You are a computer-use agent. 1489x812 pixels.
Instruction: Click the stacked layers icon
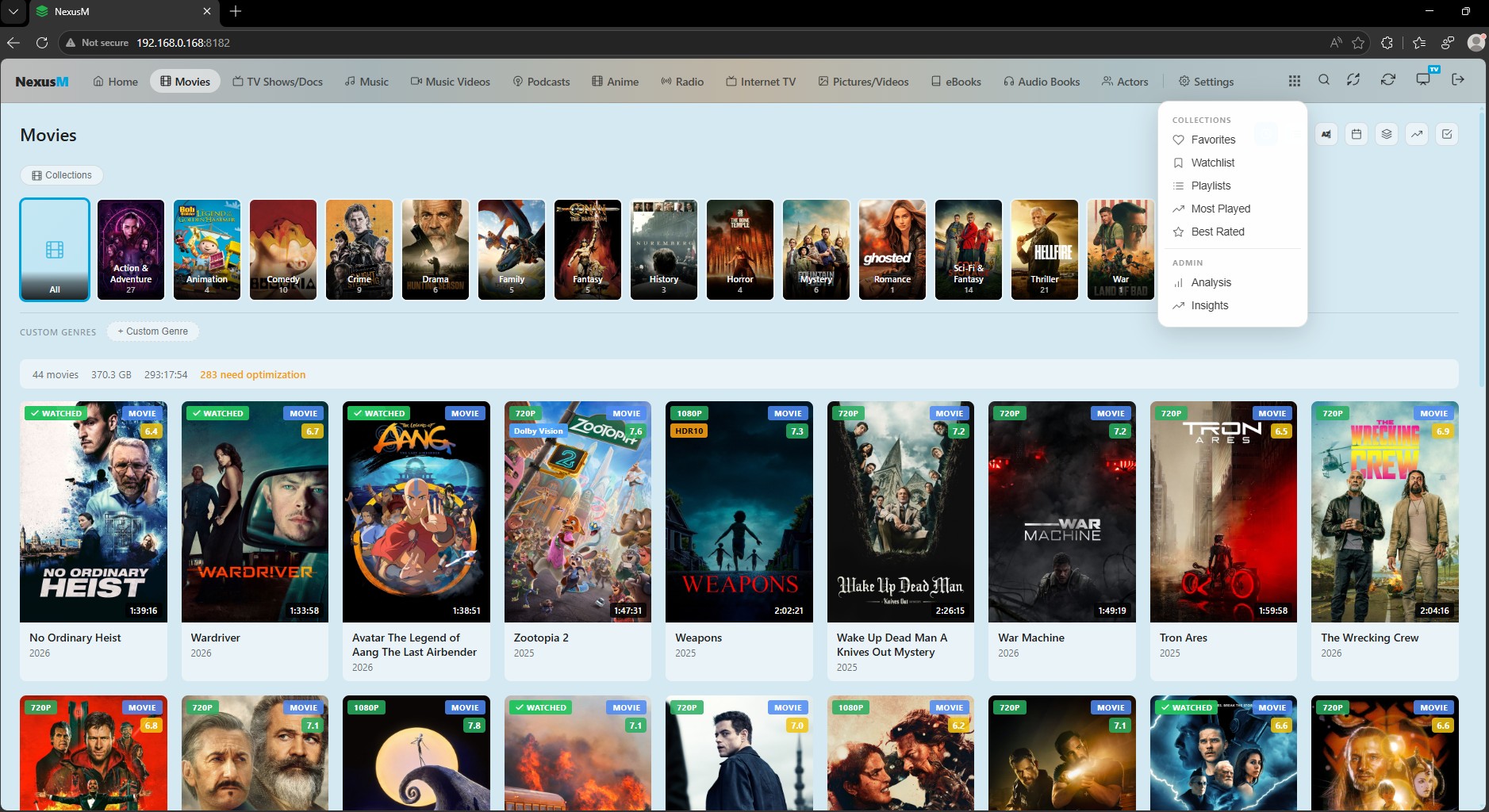pyautogui.click(x=1387, y=134)
